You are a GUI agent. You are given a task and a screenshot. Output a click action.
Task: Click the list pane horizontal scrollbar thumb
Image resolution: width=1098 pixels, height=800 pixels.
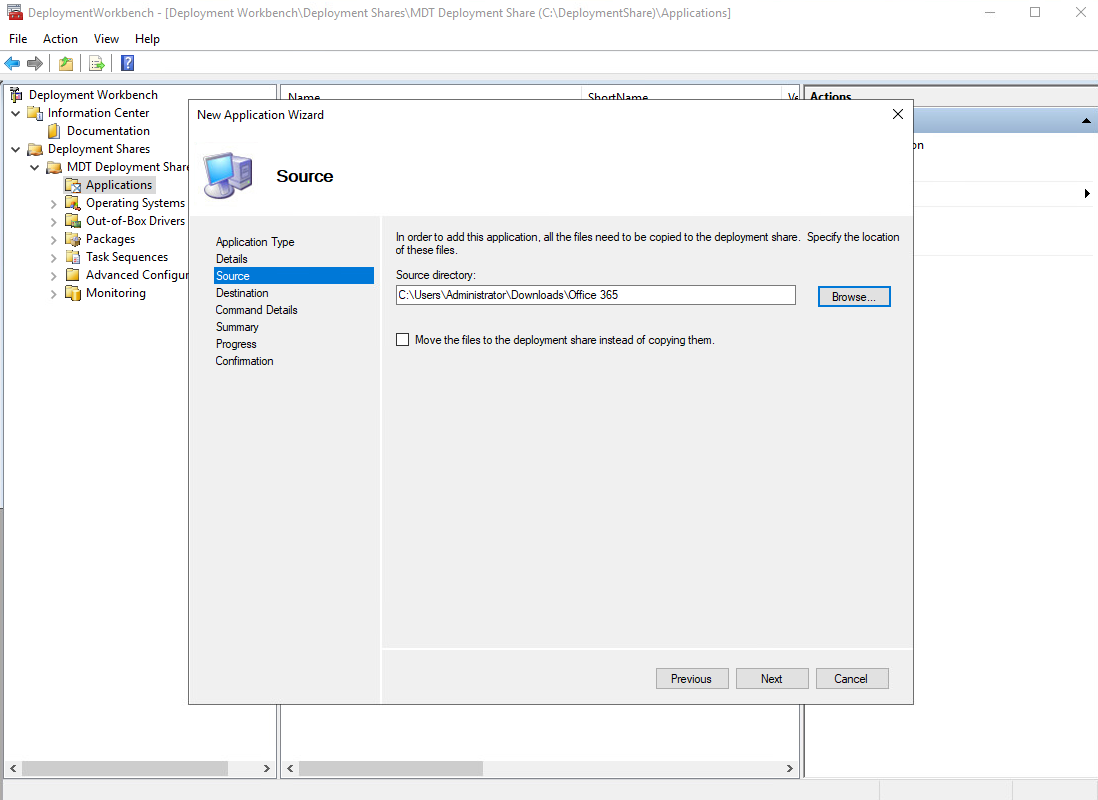391,768
